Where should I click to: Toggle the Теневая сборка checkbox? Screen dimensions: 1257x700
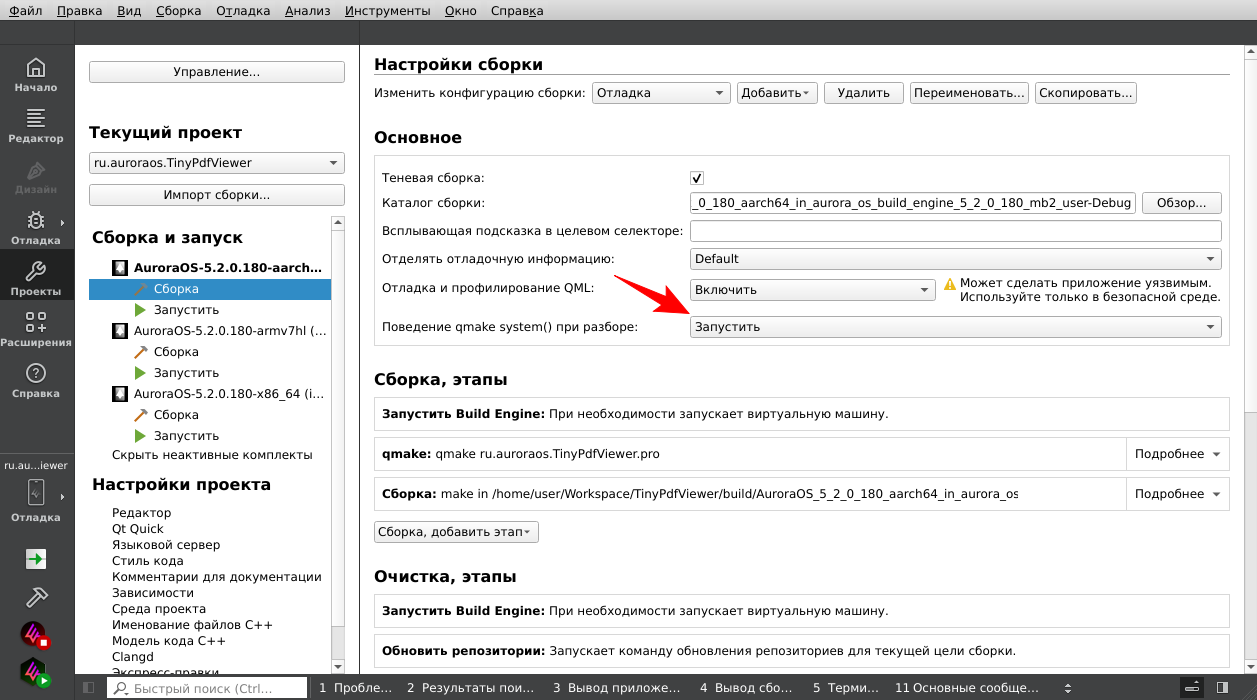coord(696,177)
